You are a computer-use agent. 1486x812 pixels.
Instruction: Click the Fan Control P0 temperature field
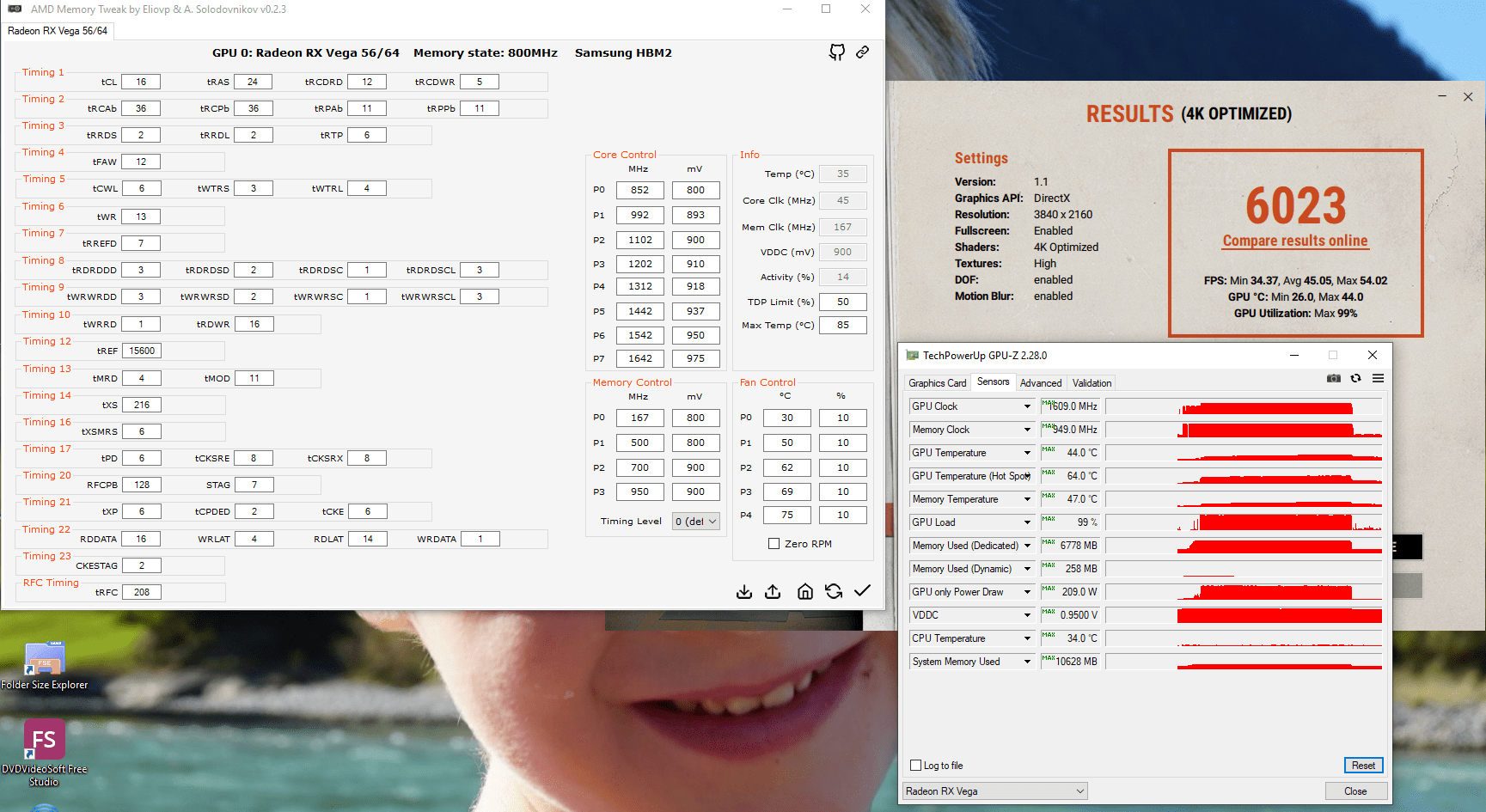(x=787, y=418)
